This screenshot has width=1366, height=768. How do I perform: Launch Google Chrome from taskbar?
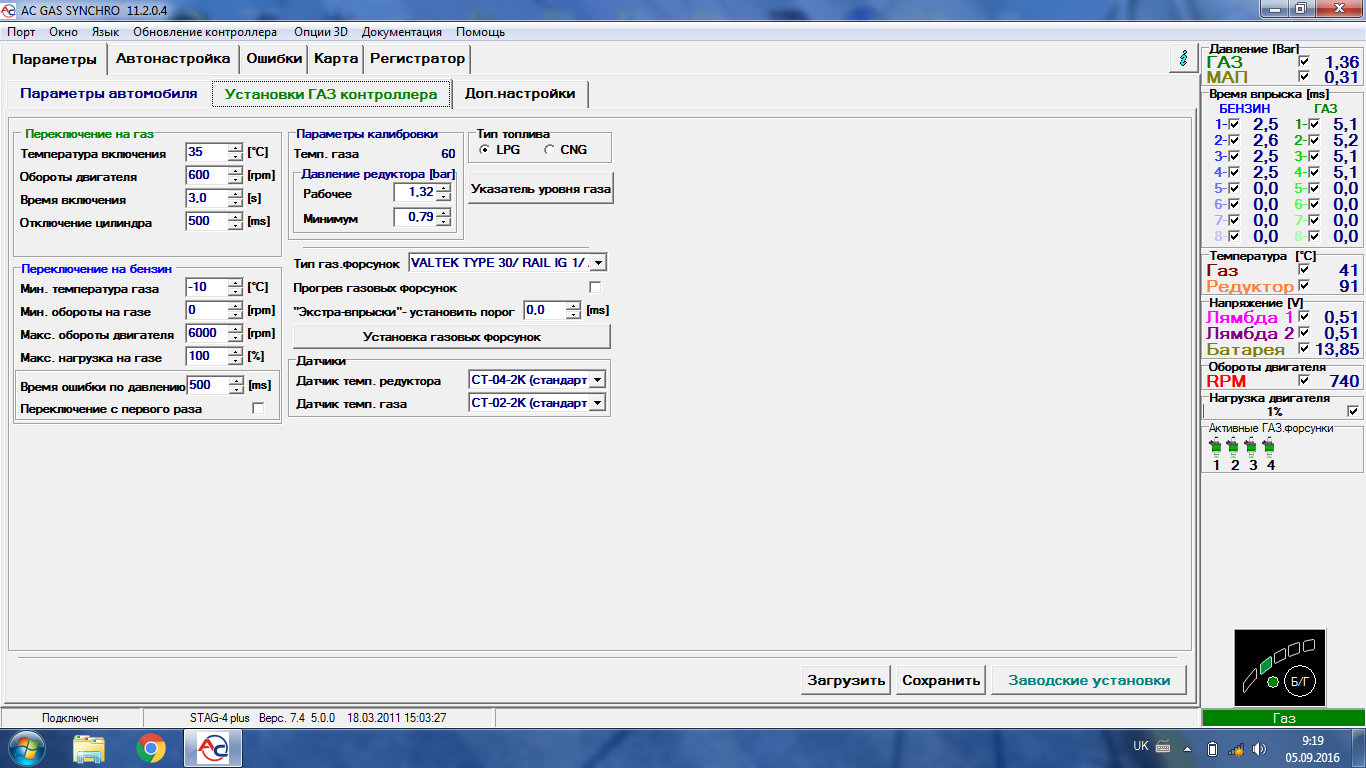[x=151, y=748]
